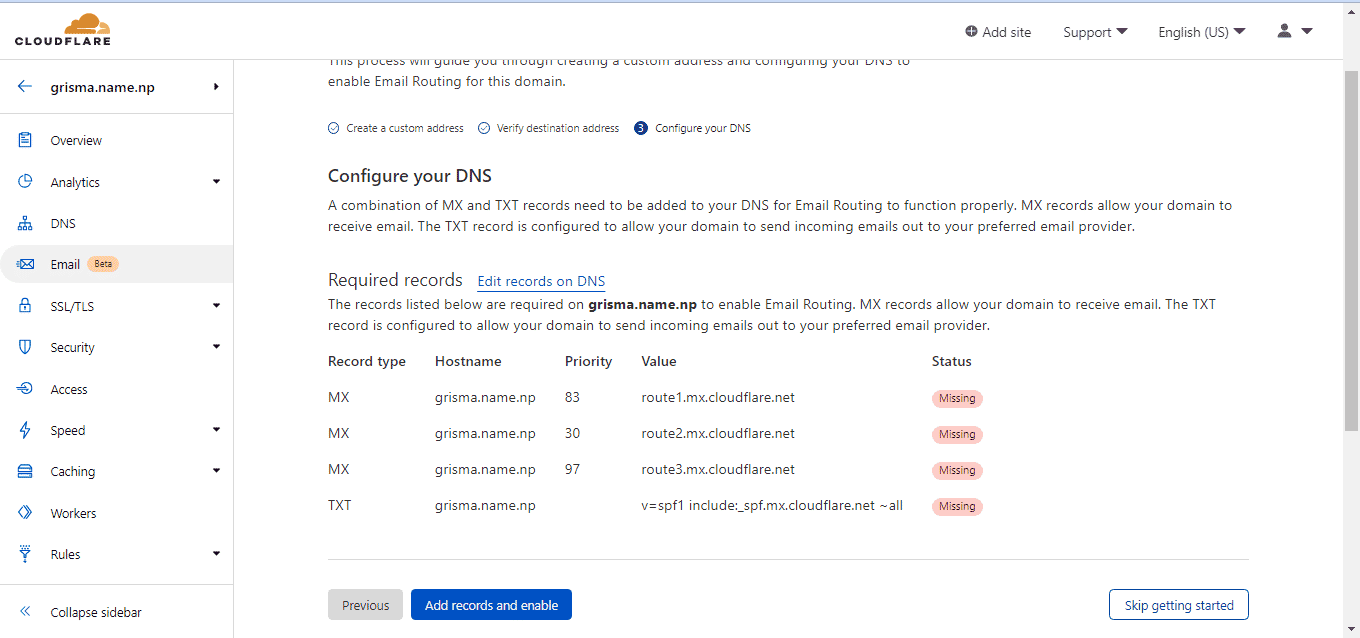Image resolution: width=1360 pixels, height=638 pixels.
Task: Click the Overview clipboard icon
Action: tap(25, 140)
